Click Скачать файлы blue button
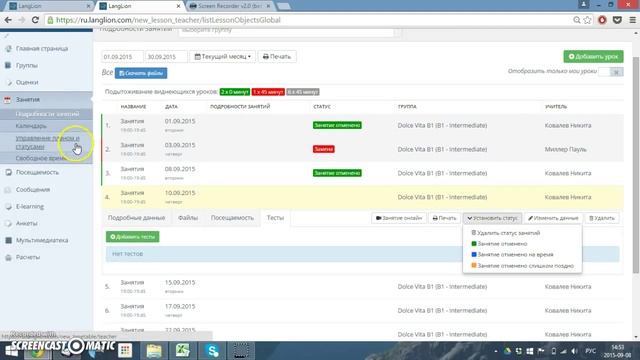The width and height of the screenshot is (640, 360). pyautogui.click(x=141, y=73)
